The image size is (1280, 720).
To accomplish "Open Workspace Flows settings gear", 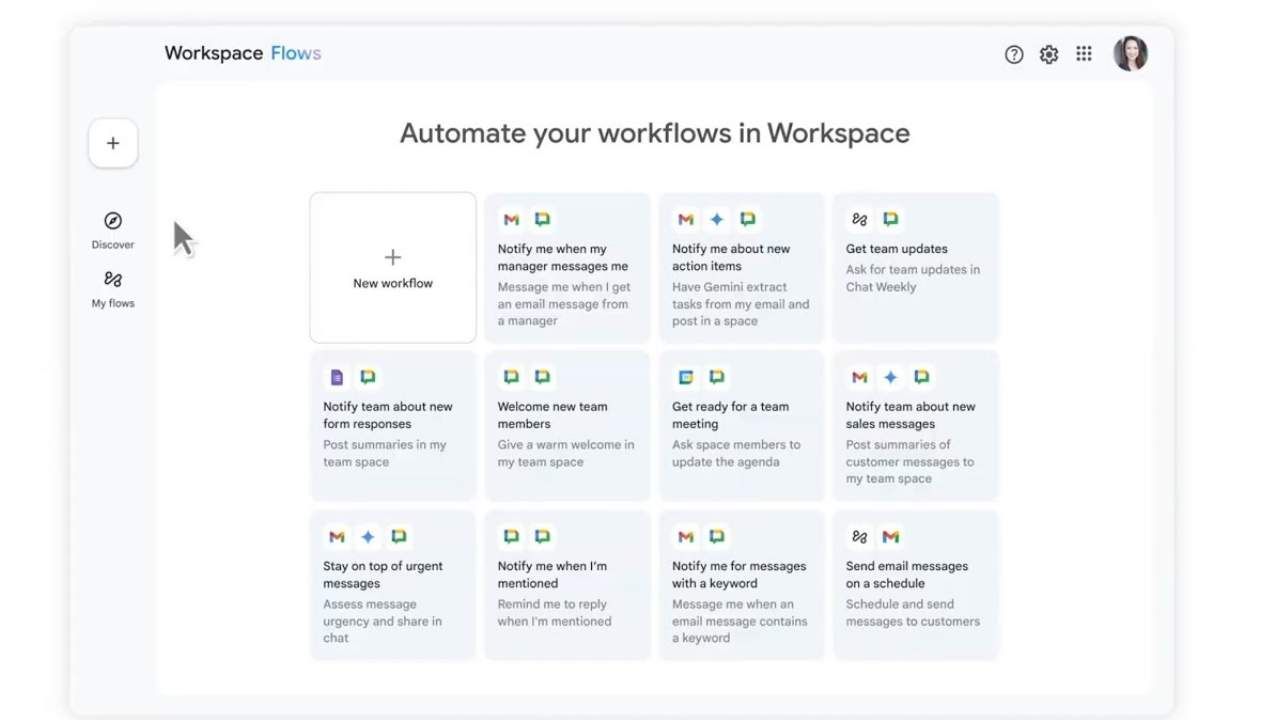I will 1048,54.
